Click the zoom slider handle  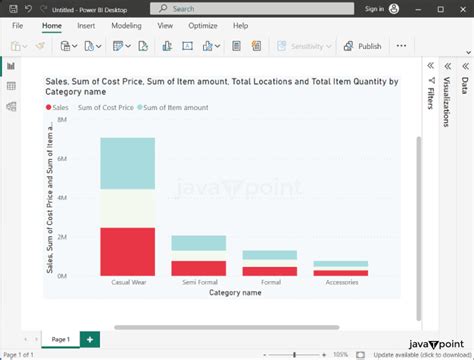[294, 355]
